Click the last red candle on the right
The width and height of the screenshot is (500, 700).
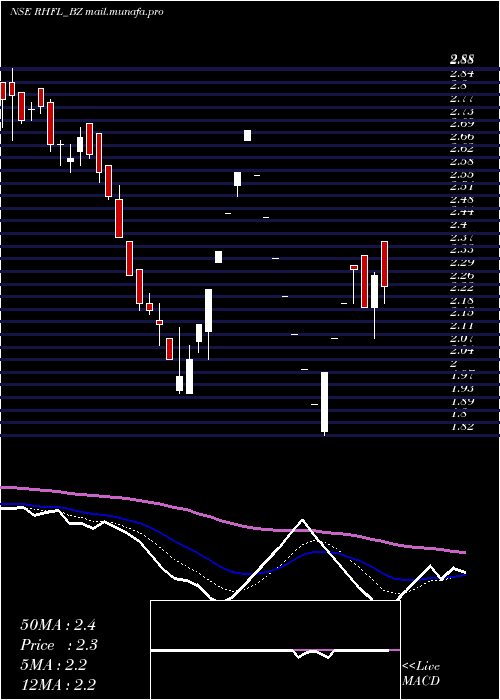384,264
